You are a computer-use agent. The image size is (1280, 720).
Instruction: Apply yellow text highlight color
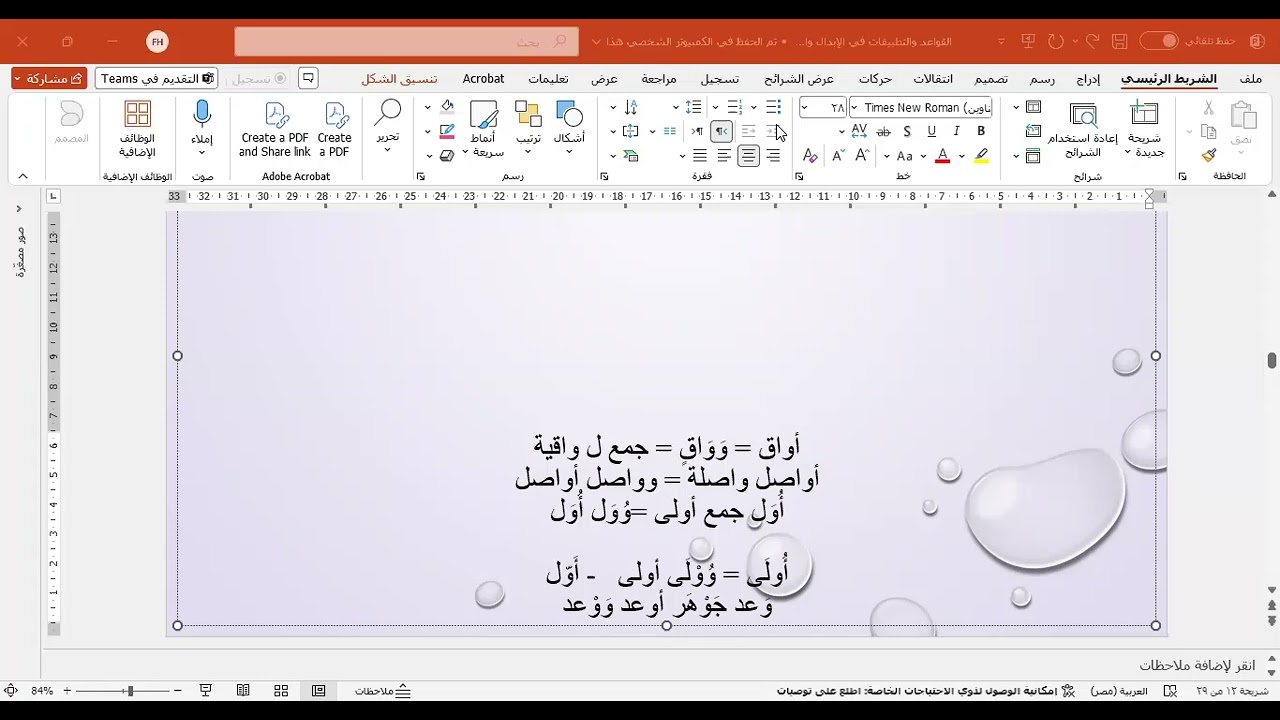click(x=981, y=156)
